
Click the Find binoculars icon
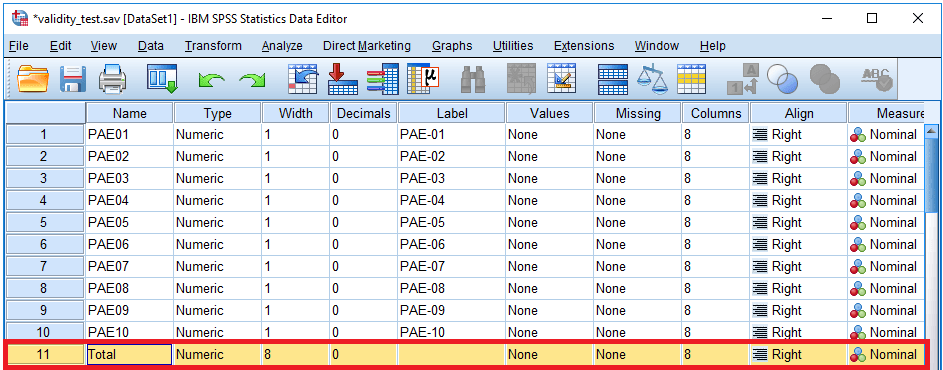(x=473, y=79)
